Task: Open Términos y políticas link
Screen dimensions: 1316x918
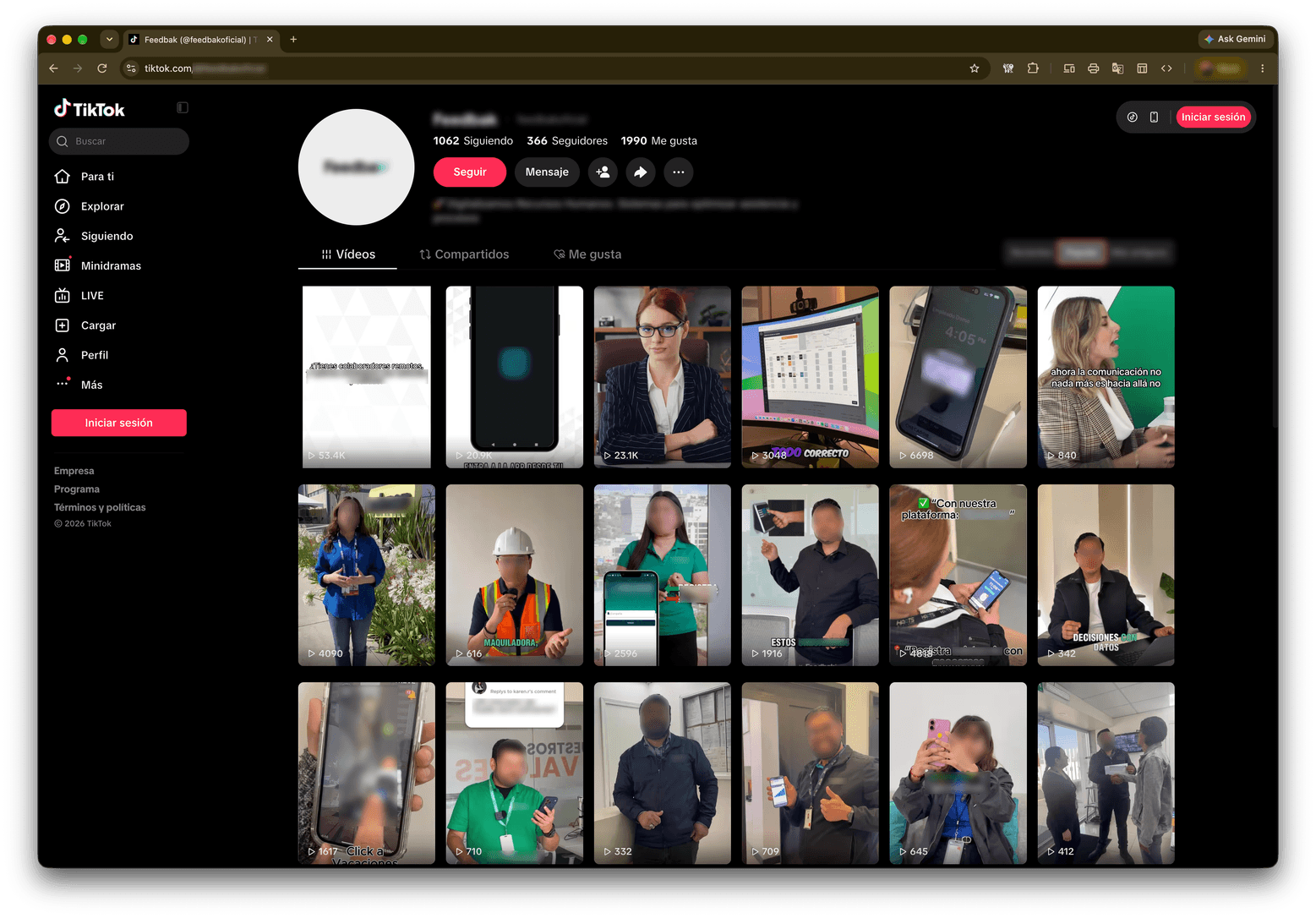Action: click(100, 508)
